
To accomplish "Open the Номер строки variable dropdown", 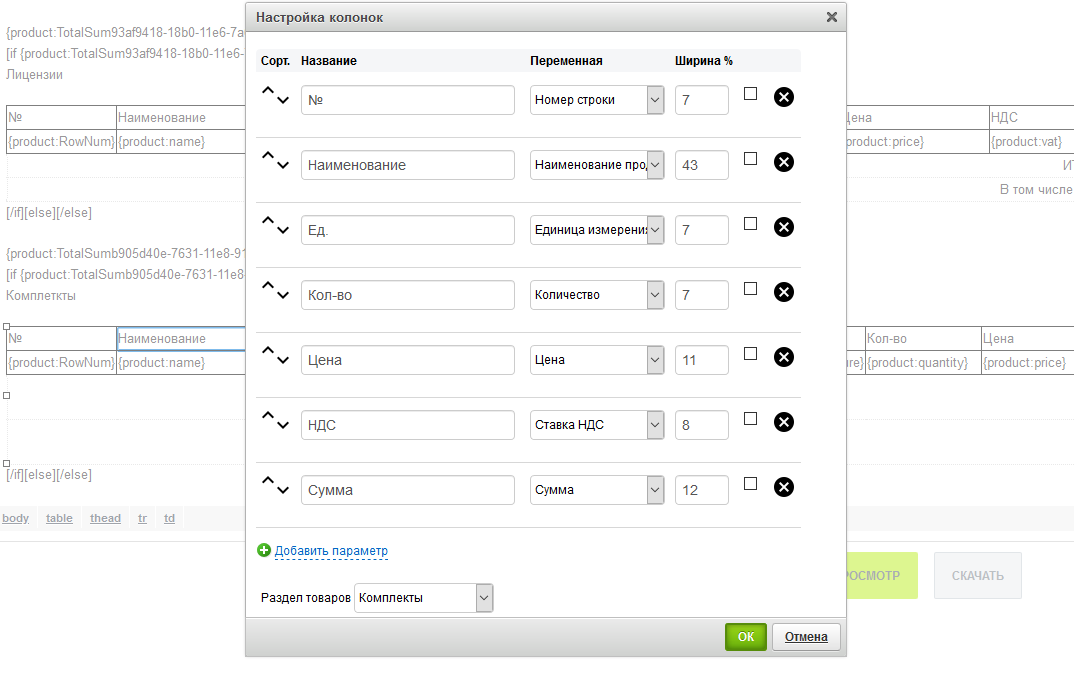I will (596, 100).
